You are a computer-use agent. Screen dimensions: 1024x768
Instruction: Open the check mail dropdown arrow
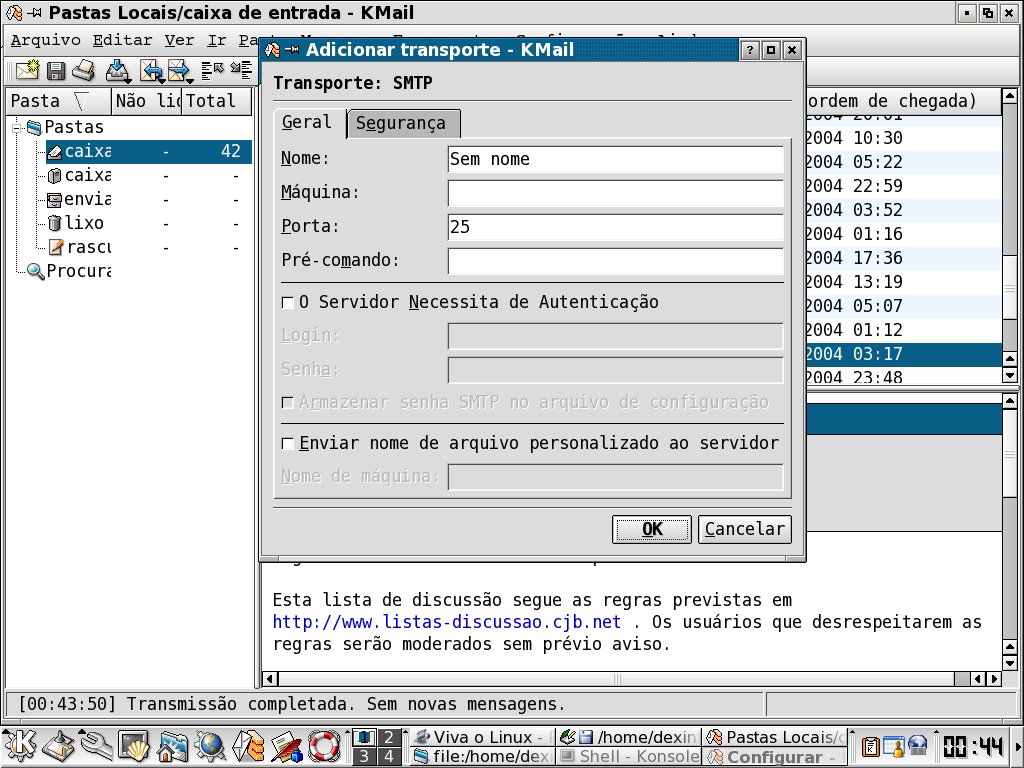(x=128, y=81)
